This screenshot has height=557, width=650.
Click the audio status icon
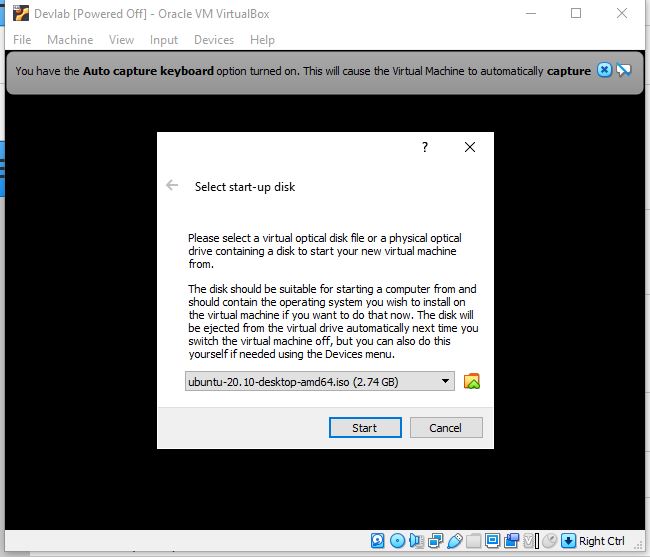click(416, 541)
